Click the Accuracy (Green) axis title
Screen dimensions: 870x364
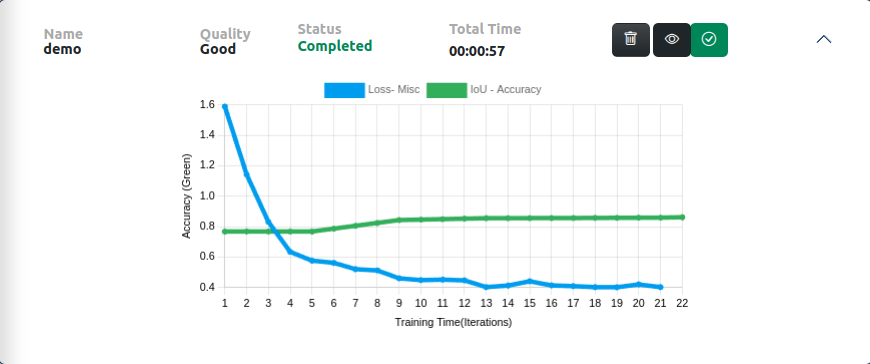(x=186, y=196)
